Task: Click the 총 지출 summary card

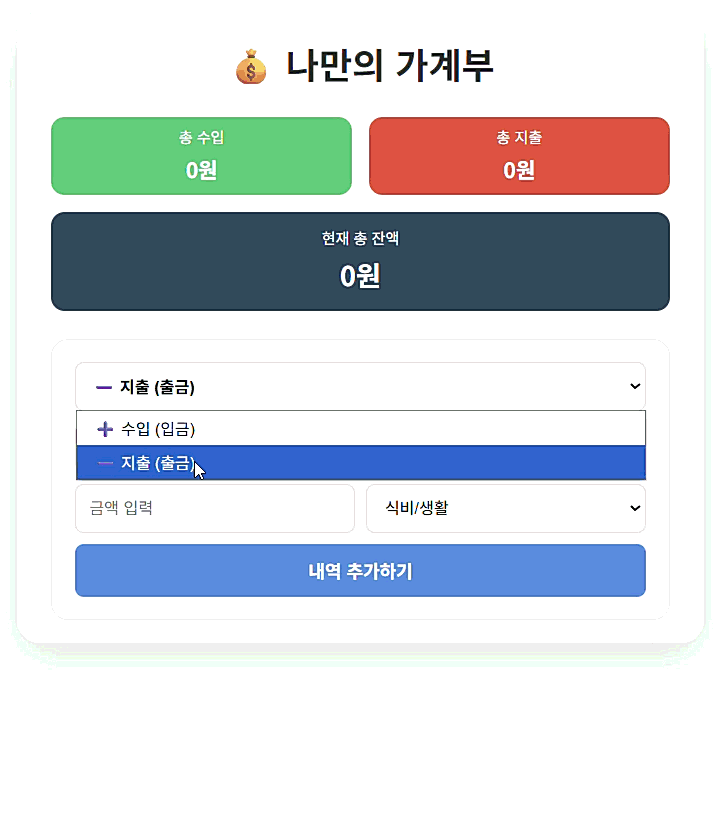Action: [519, 156]
